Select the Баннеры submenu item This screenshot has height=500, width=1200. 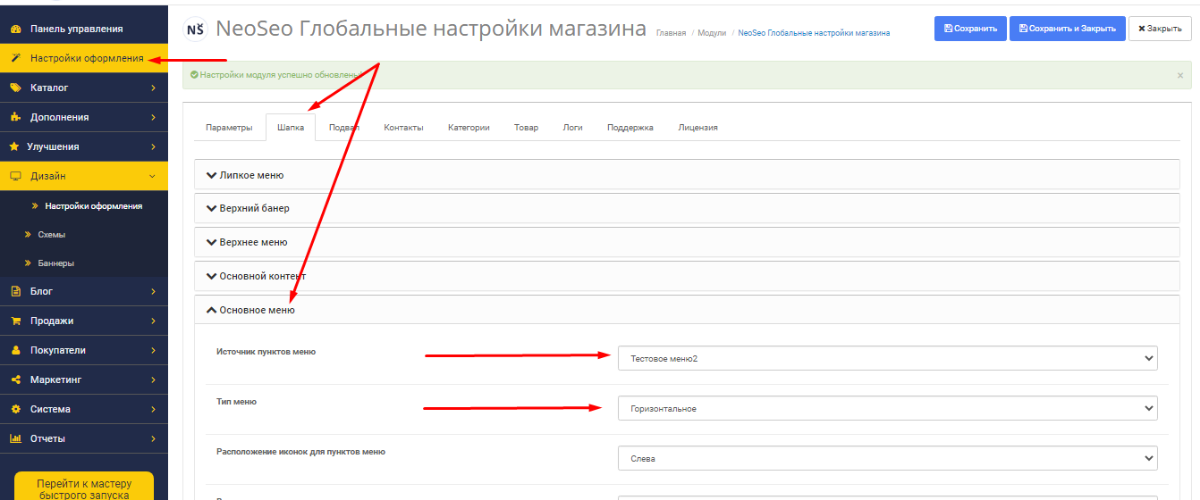(84, 263)
